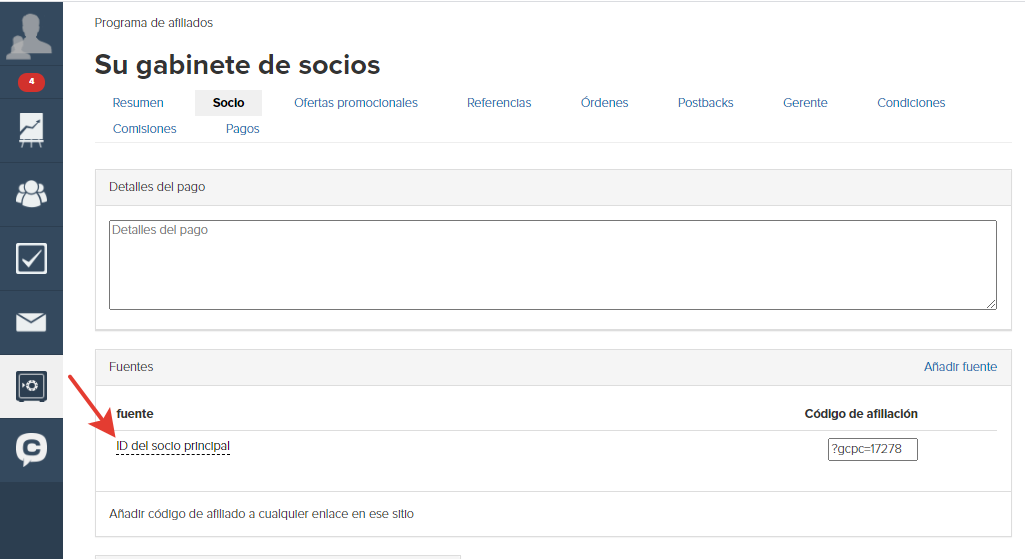1025x559 pixels.
Task: Open the Ofertas promocionales tab
Action: pyautogui.click(x=356, y=103)
